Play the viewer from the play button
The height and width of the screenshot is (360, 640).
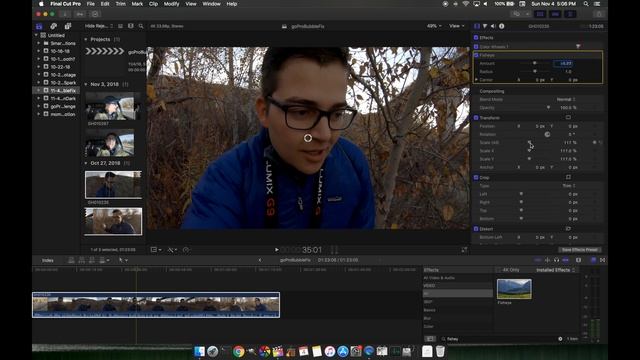[277, 249]
